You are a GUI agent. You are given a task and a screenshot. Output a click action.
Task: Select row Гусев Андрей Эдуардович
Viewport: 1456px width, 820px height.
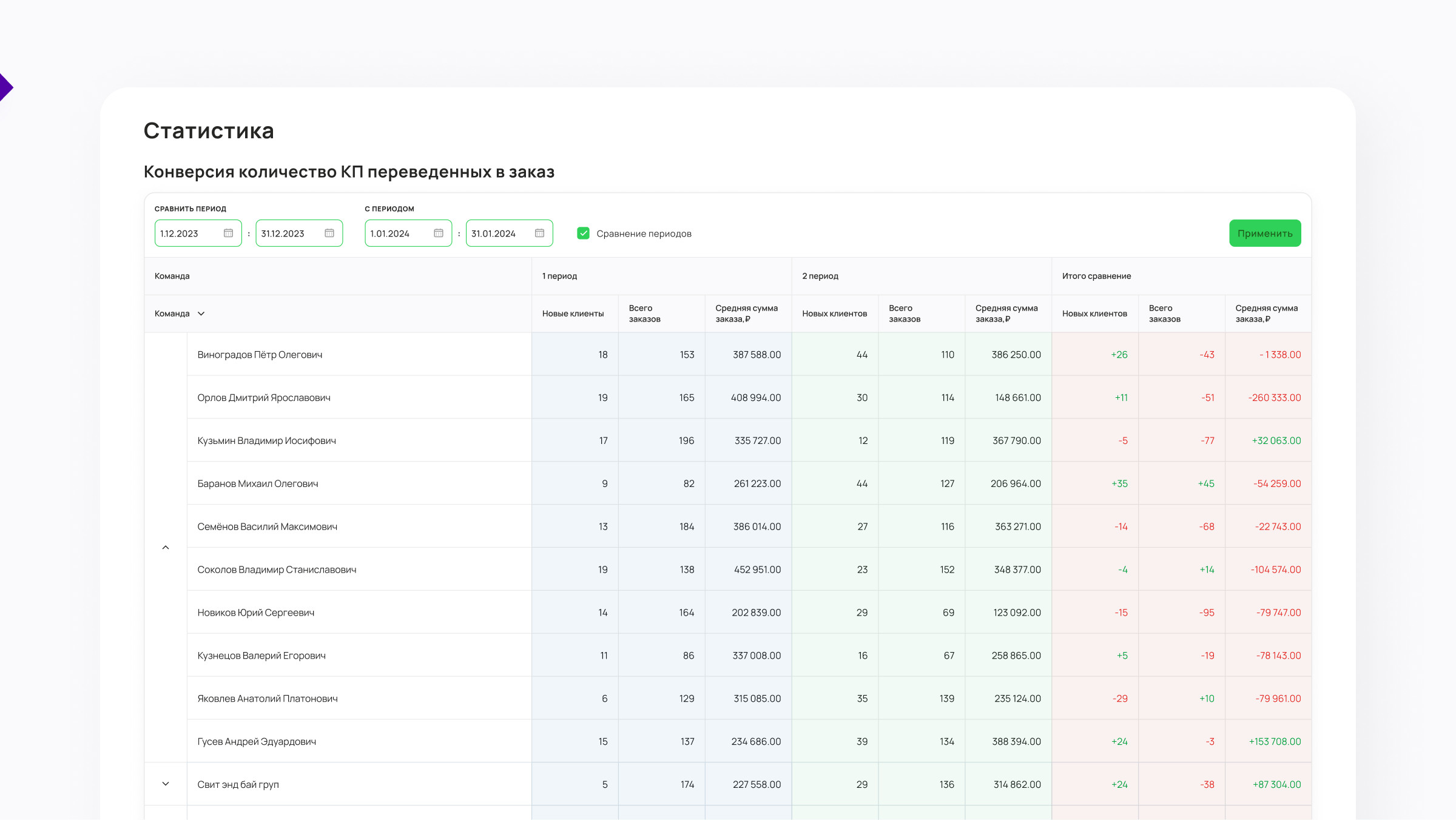(x=257, y=742)
